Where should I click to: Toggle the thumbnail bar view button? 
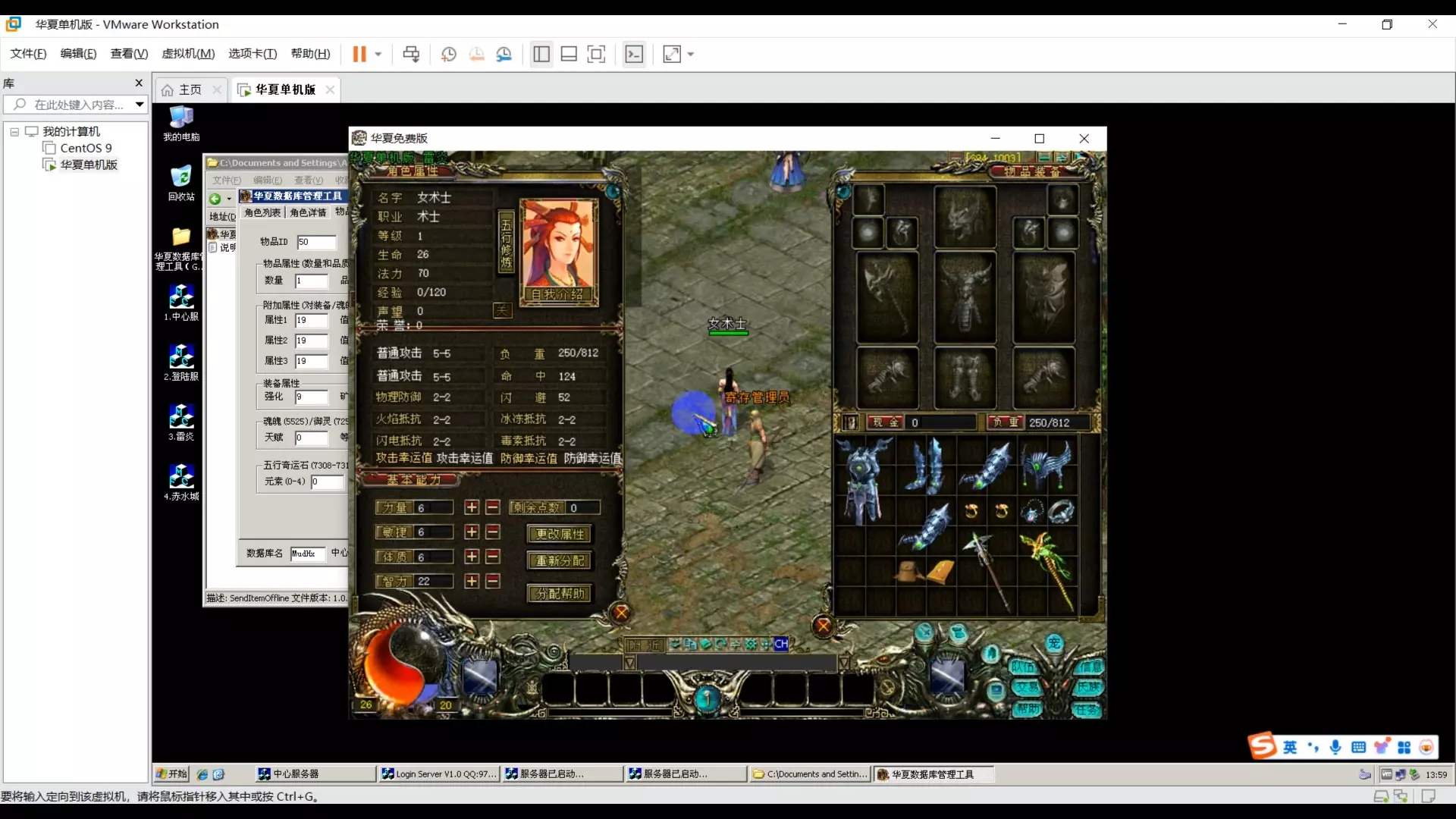pyautogui.click(x=569, y=54)
